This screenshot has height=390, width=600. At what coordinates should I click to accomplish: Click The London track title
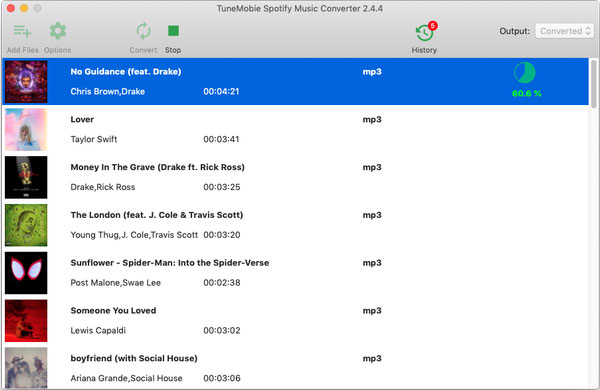tap(157, 215)
